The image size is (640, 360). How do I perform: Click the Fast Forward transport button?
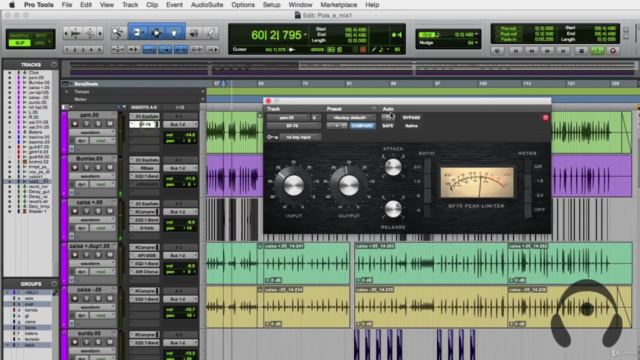547,51
